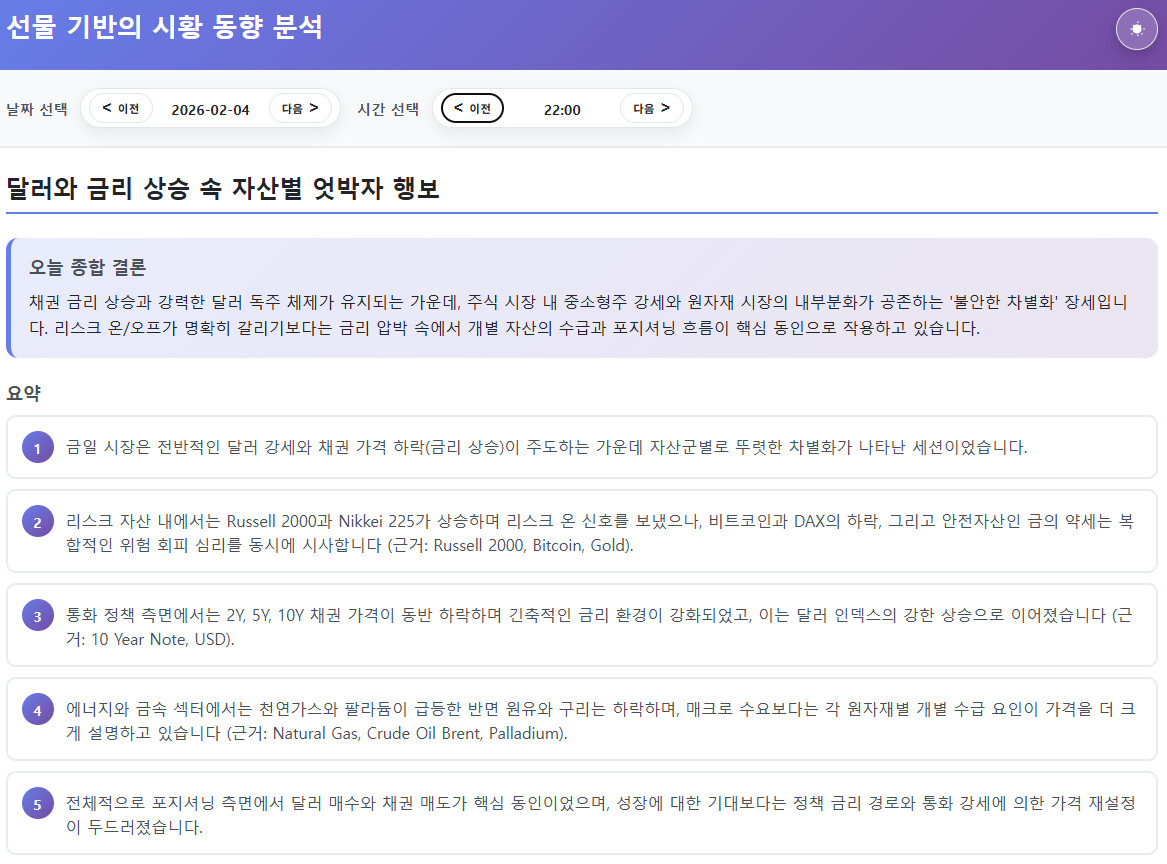This screenshot has width=1167, height=864.
Task: Click the number 5 summary badge
Action: pos(37,804)
